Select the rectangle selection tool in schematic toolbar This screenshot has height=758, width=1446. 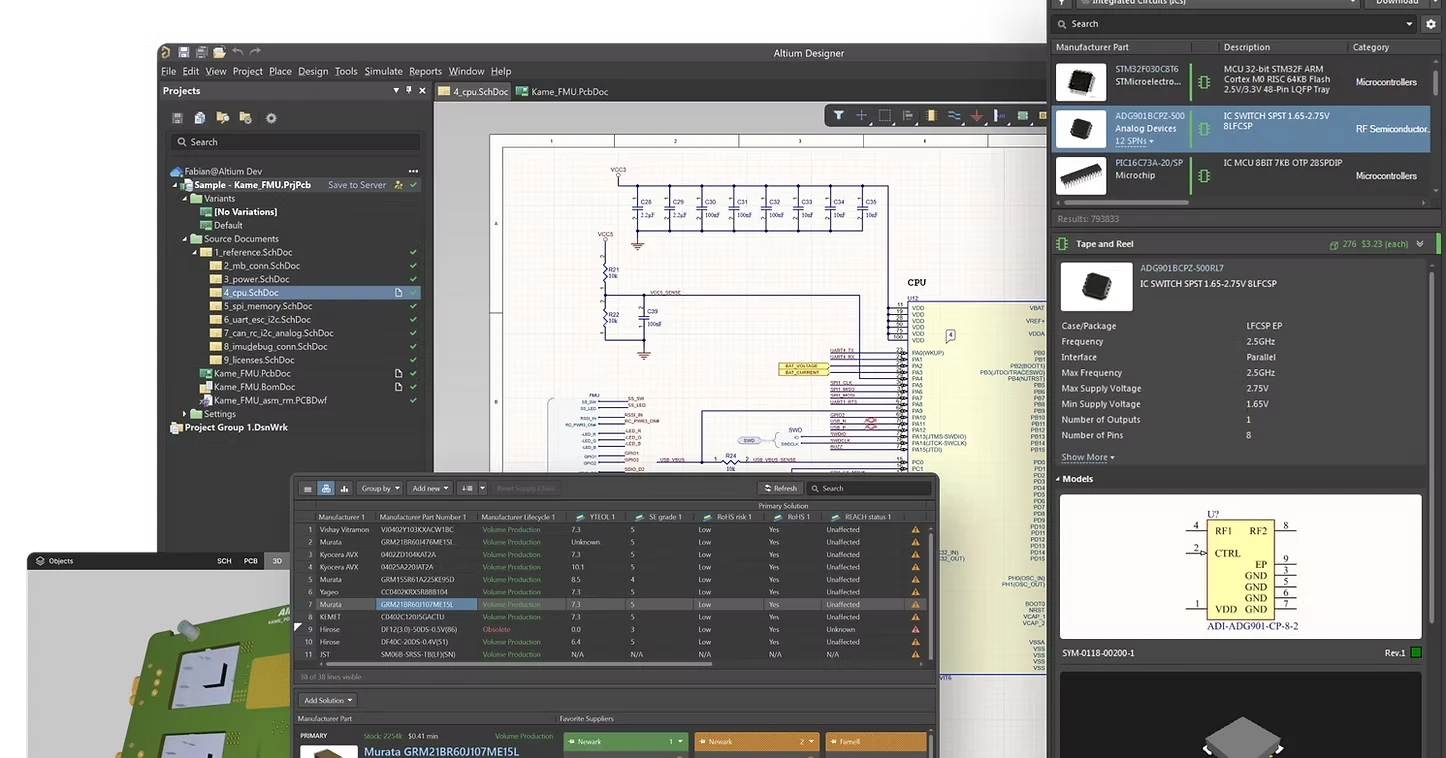(885, 116)
